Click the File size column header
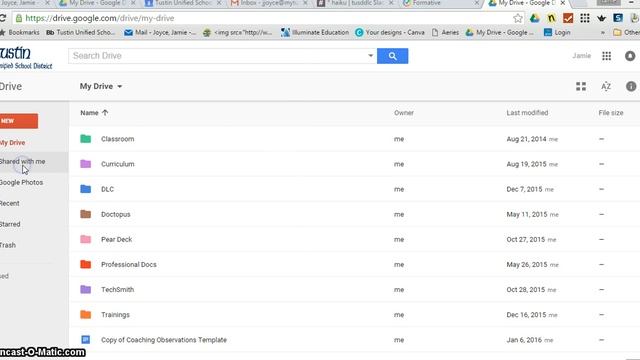The width and height of the screenshot is (640, 360). [611, 113]
